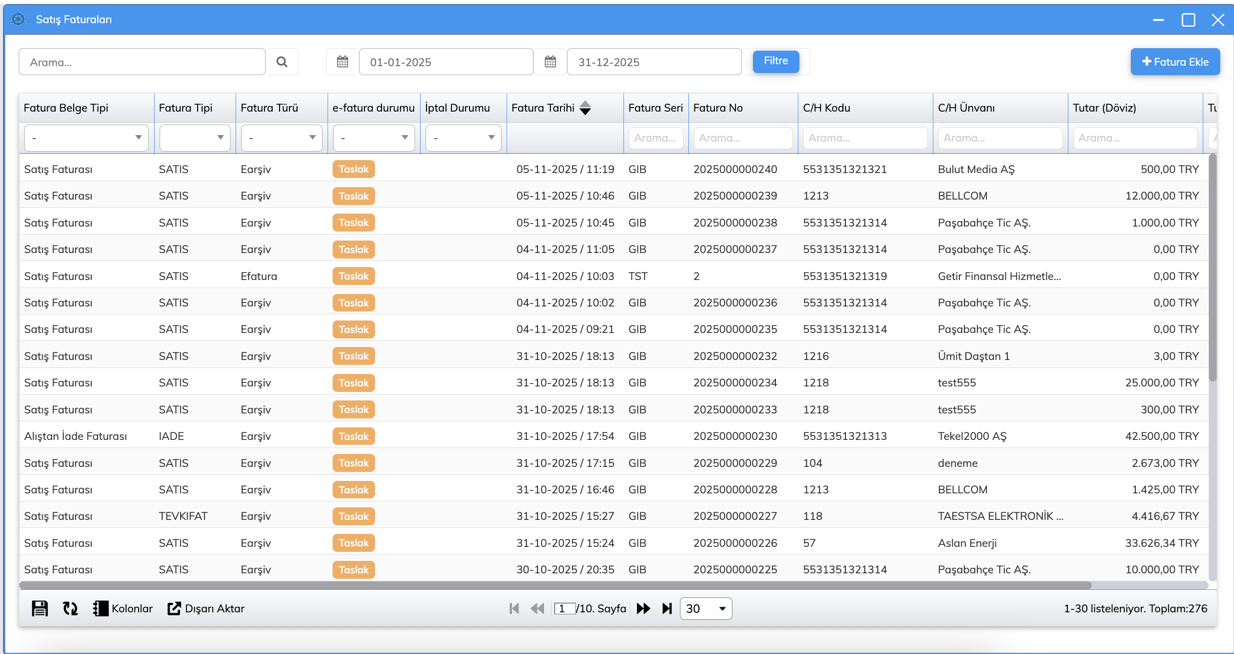Click the refresh icon in footer

70,608
